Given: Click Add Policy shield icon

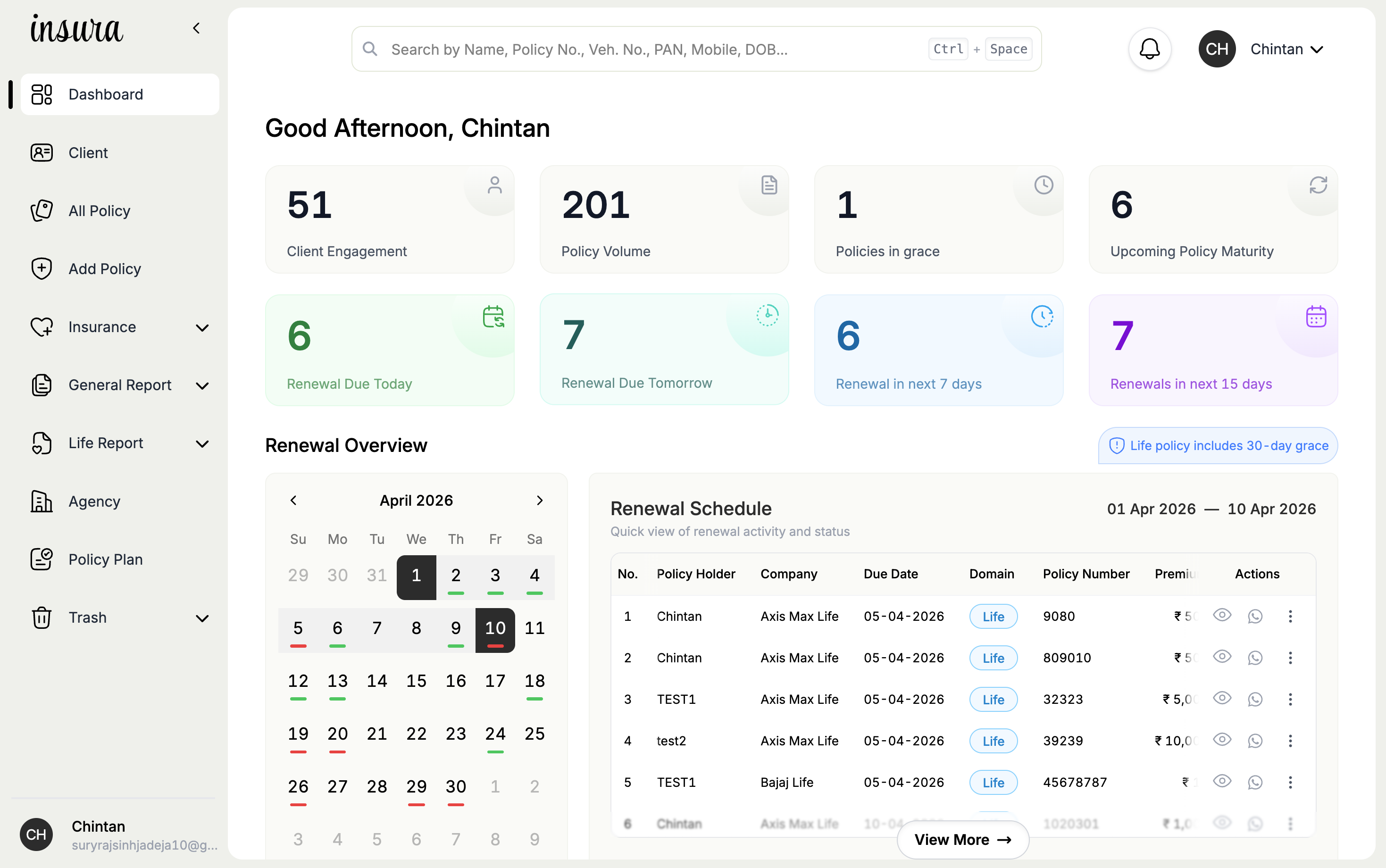Looking at the screenshot, I should tap(42, 269).
